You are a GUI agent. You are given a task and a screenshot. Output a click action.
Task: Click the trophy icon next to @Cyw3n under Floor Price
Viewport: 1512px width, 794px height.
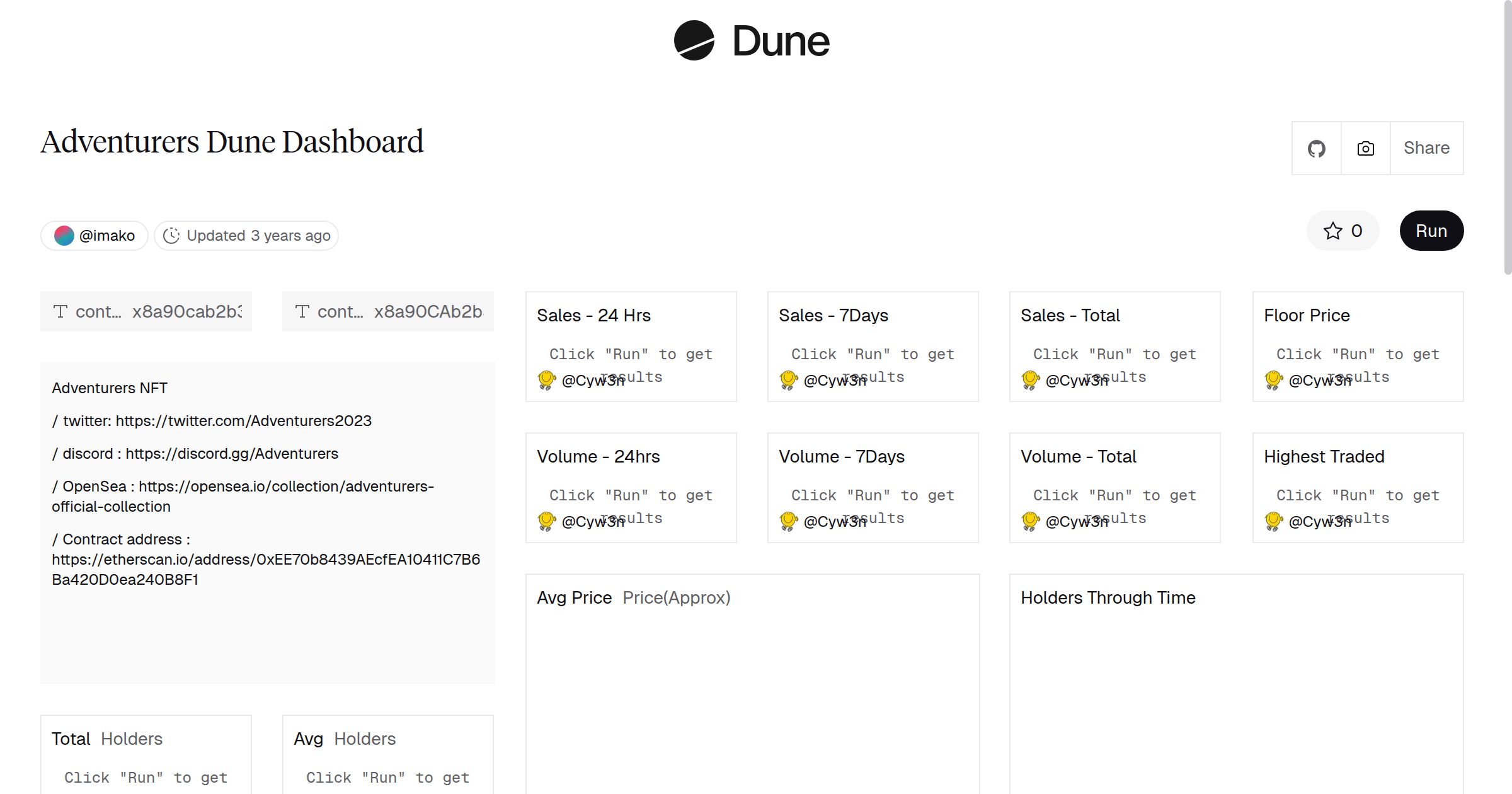[1274, 379]
